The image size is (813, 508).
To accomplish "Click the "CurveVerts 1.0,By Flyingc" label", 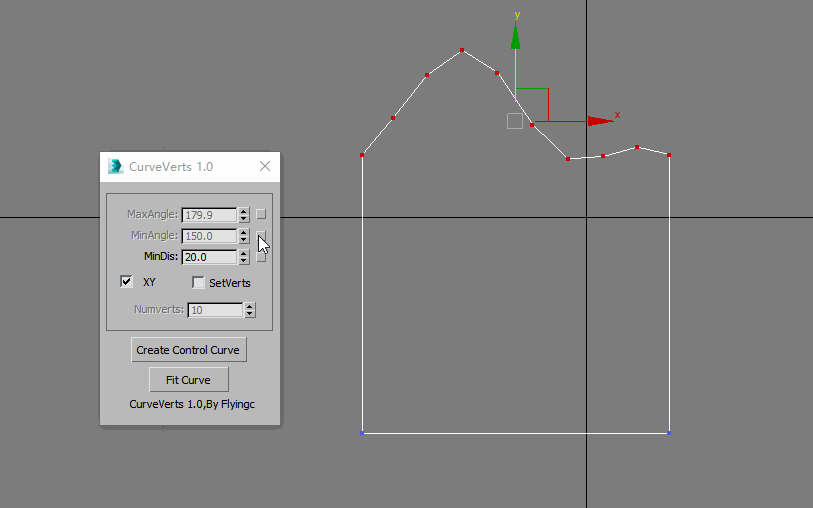I will (192, 404).
